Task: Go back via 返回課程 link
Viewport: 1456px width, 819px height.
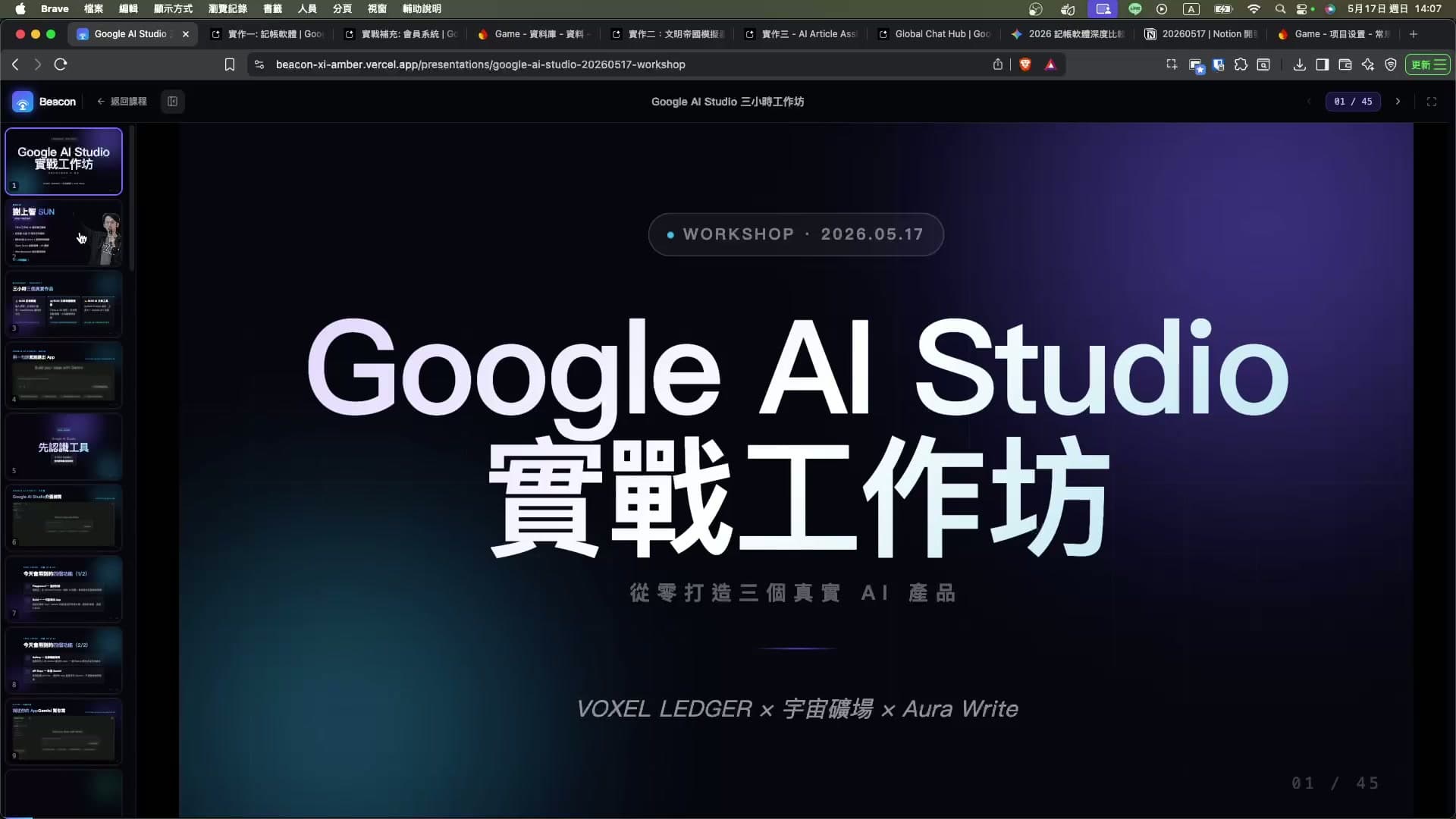Action: tap(121, 102)
